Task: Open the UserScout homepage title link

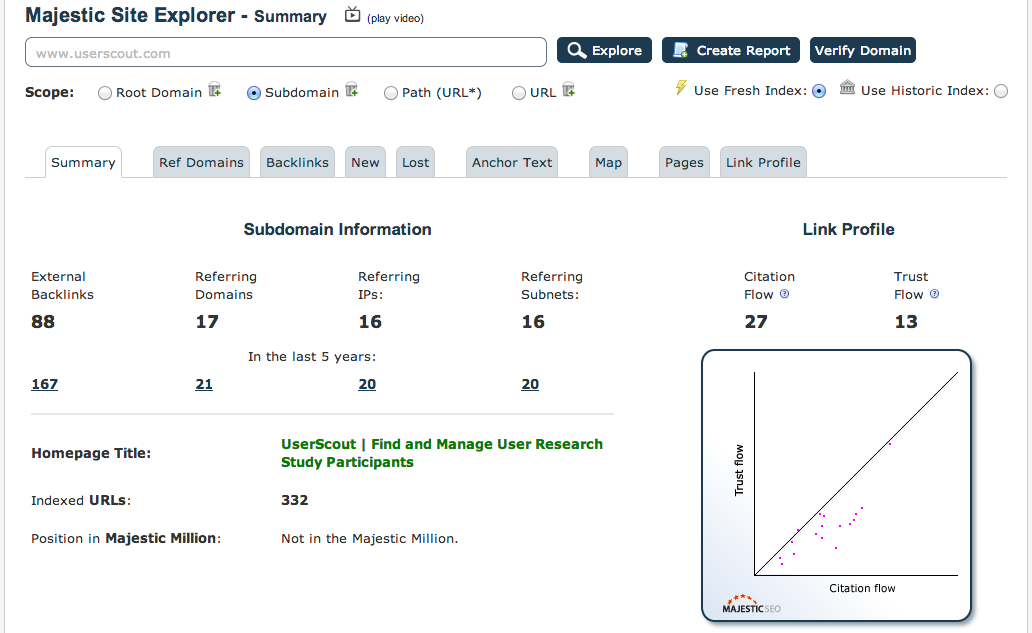Action: point(442,453)
